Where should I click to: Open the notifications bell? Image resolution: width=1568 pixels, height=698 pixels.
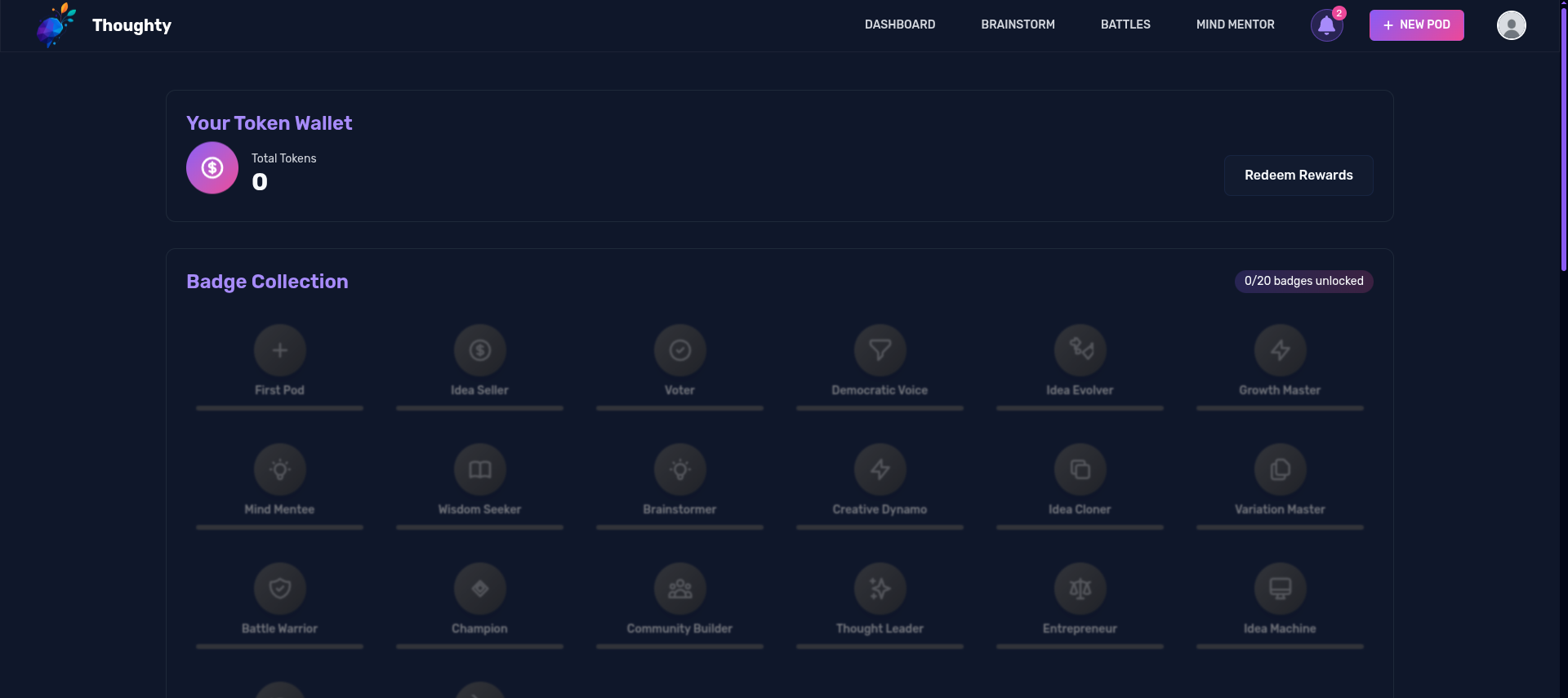1327,25
